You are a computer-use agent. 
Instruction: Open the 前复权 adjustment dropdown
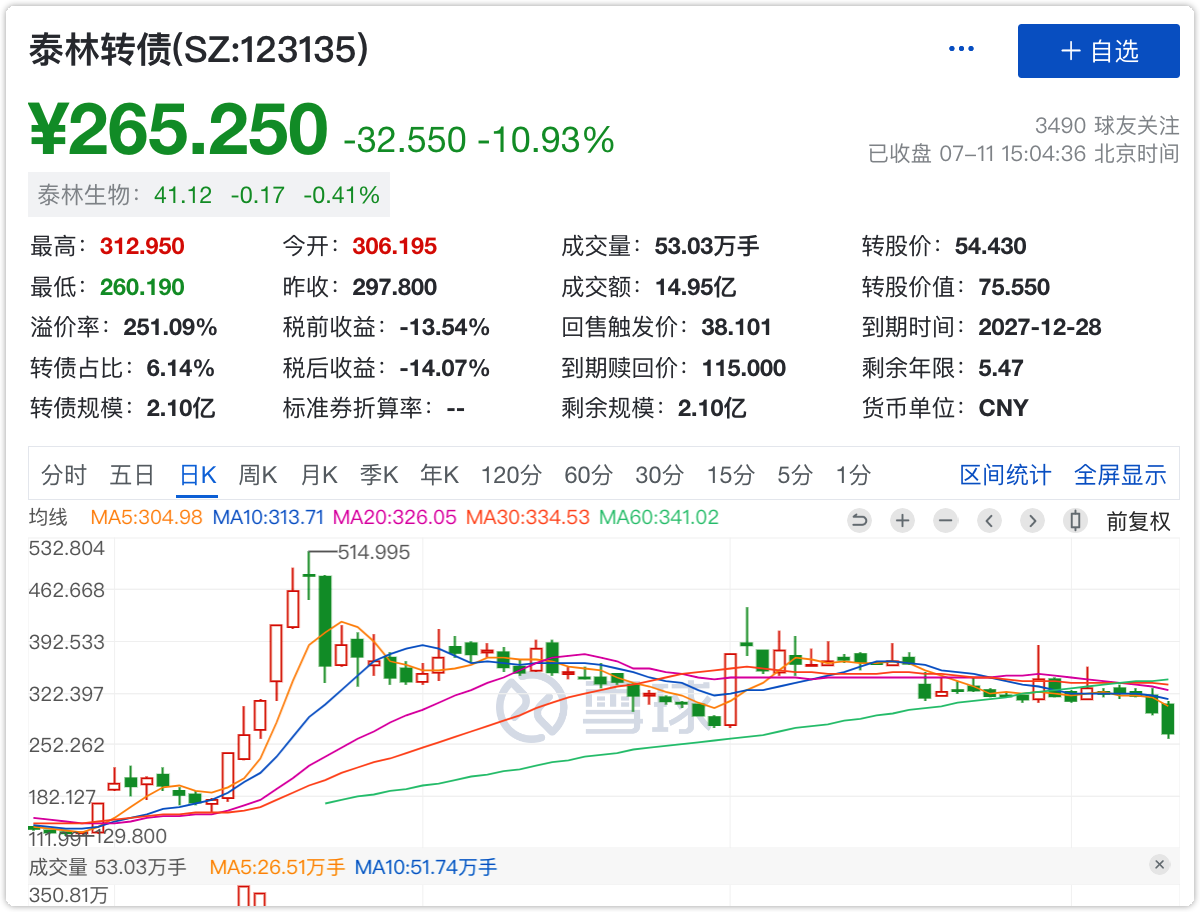tap(1137, 520)
